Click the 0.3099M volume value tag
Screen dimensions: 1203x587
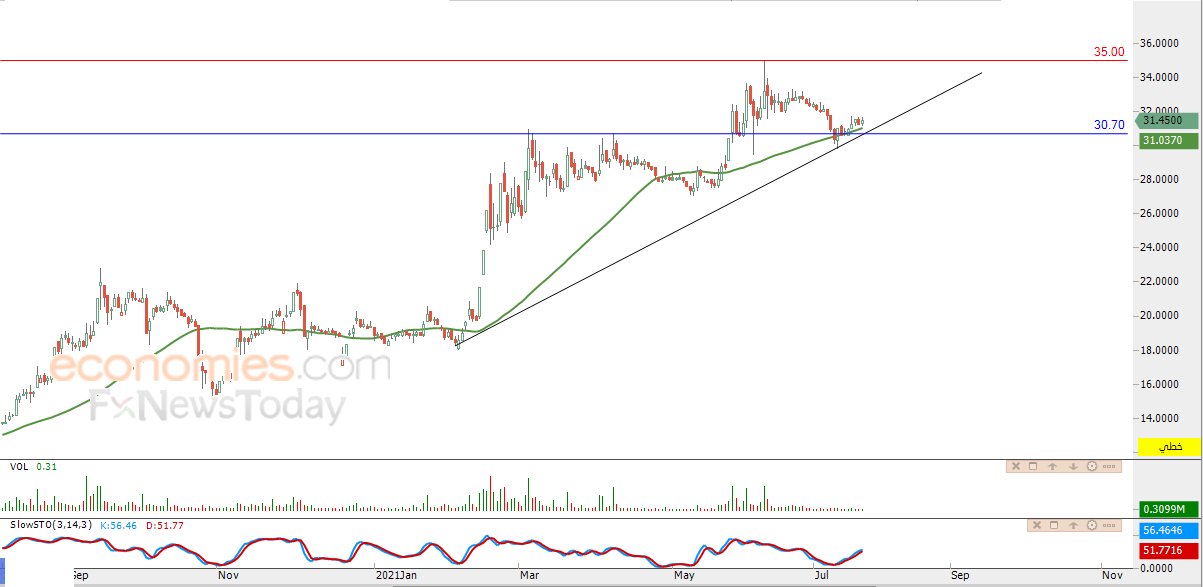(x=1169, y=509)
